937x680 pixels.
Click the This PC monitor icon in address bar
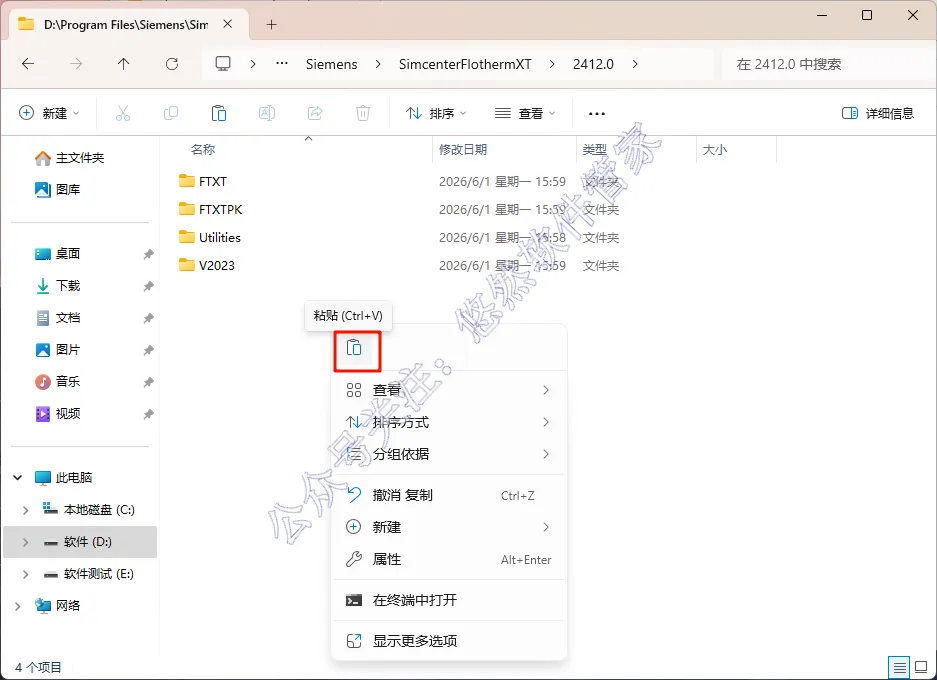[x=223, y=64]
